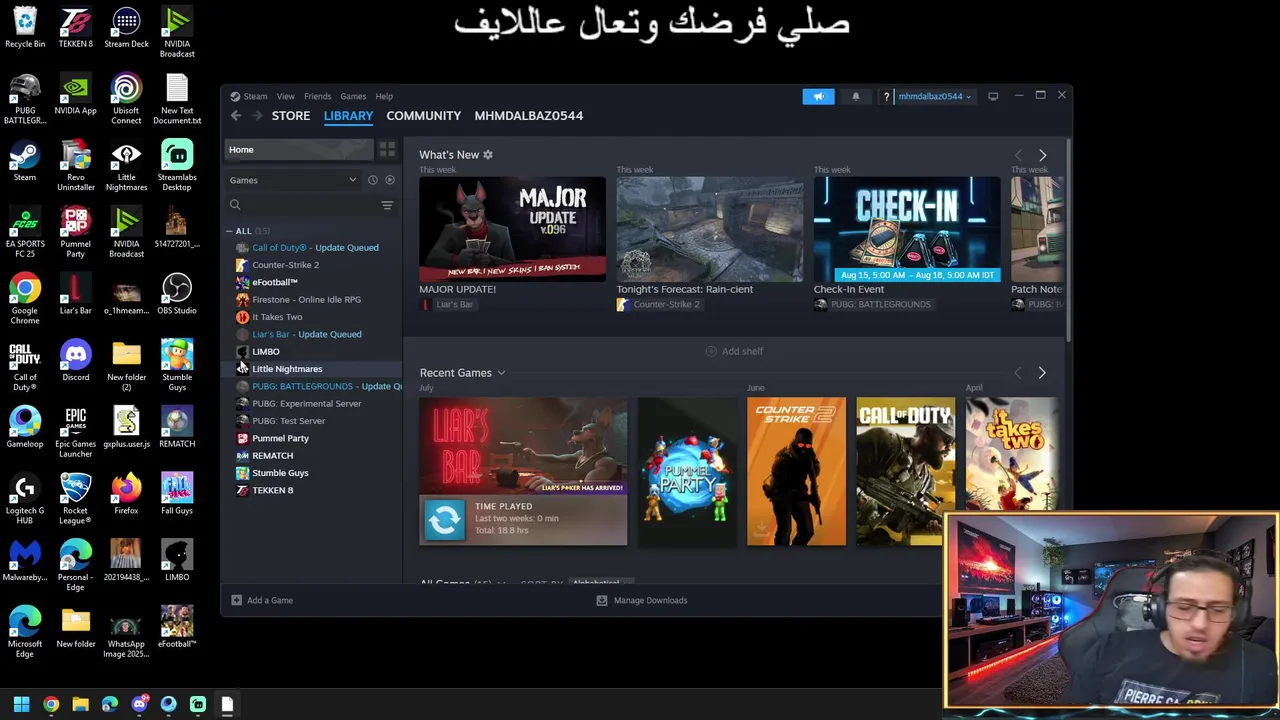This screenshot has width=1280, height=720.
Task: Click the Steam announcements megaphone button
Action: pyautogui.click(x=818, y=96)
